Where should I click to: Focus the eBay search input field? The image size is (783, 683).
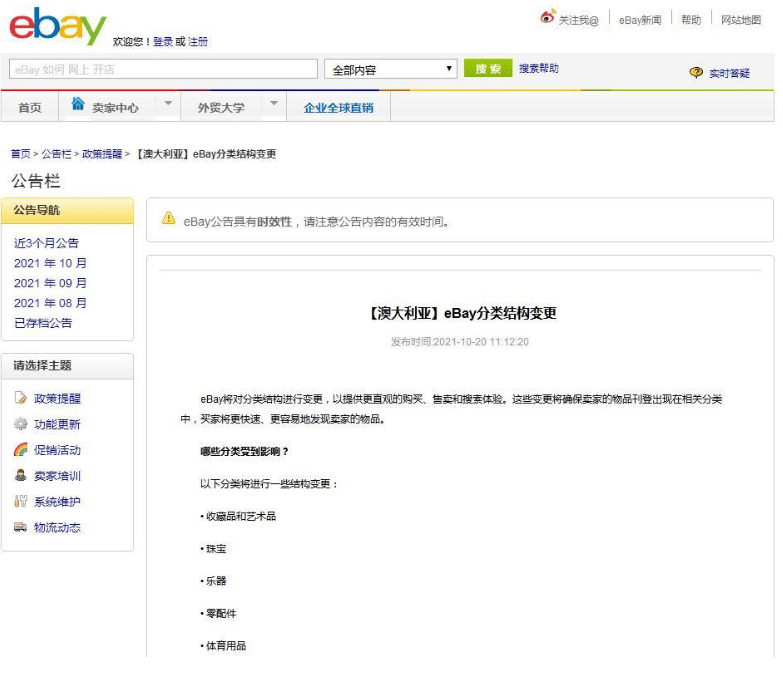pyautogui.click(x=163, y=69)
